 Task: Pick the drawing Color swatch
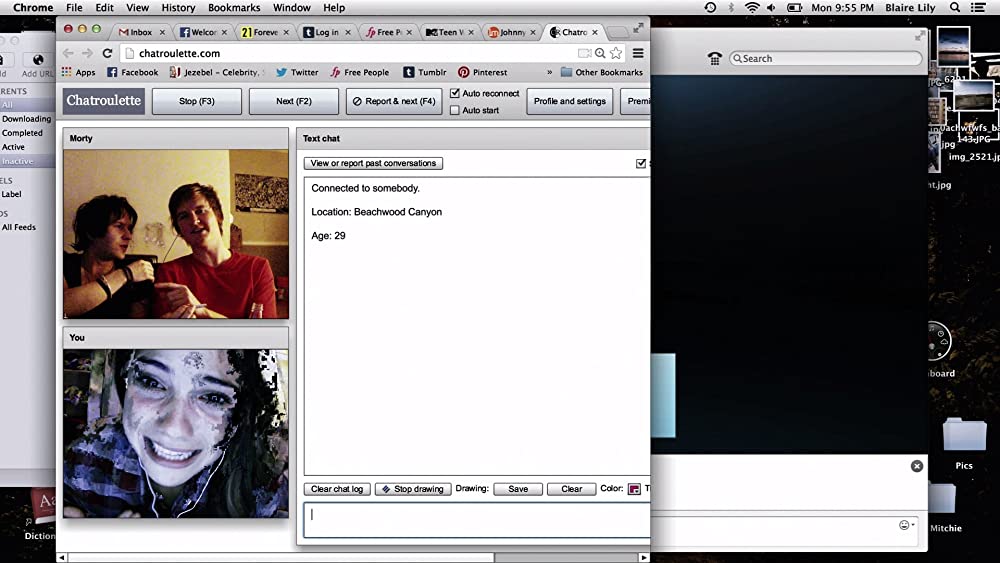(x=633, y=489)
